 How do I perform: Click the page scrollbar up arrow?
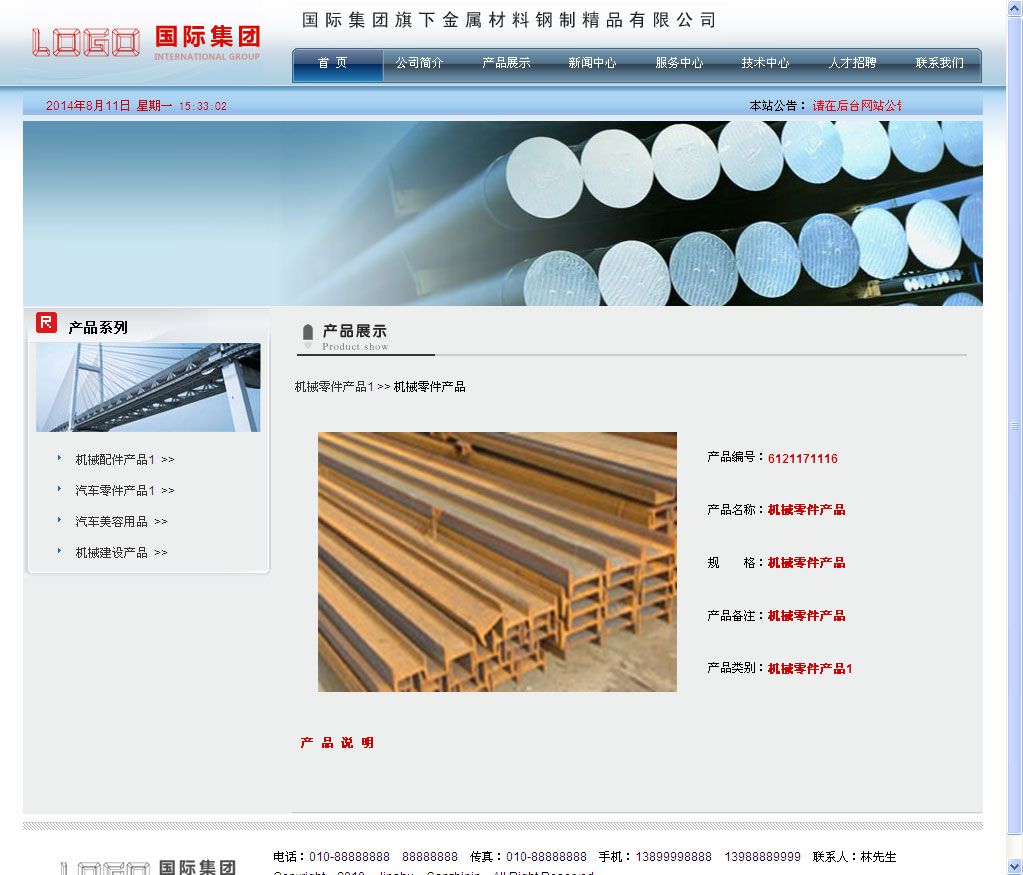(1015, 7)
